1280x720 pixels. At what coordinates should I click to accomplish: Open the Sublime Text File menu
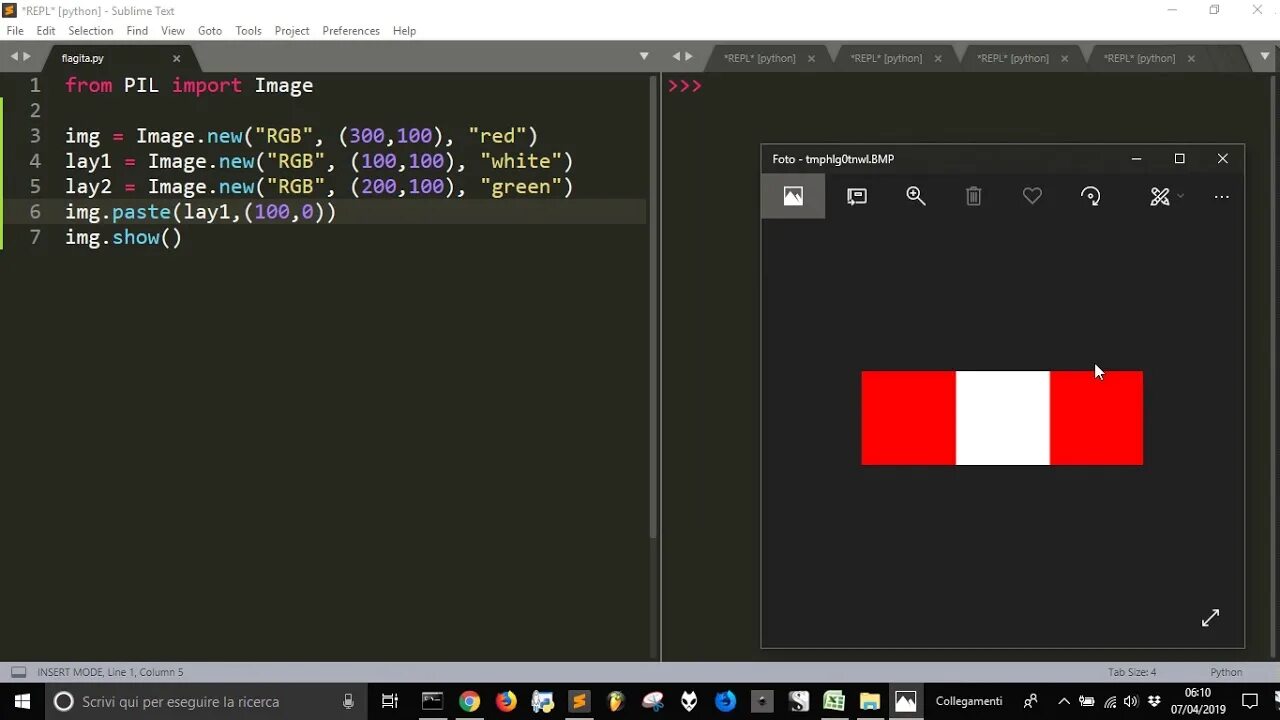tap(15, 31)
